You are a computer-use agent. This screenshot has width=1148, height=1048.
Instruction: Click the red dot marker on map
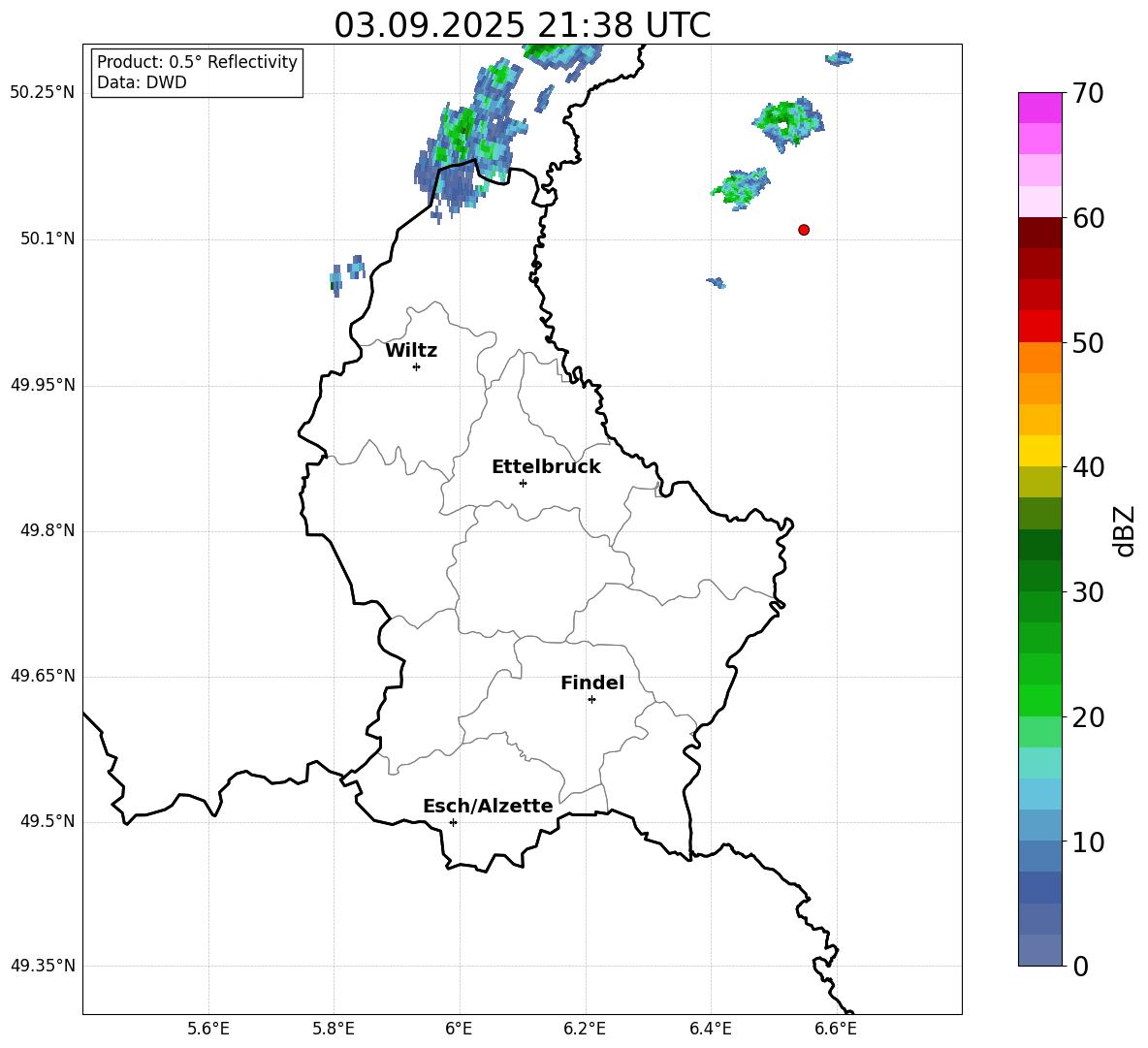[x=804, y=230]
